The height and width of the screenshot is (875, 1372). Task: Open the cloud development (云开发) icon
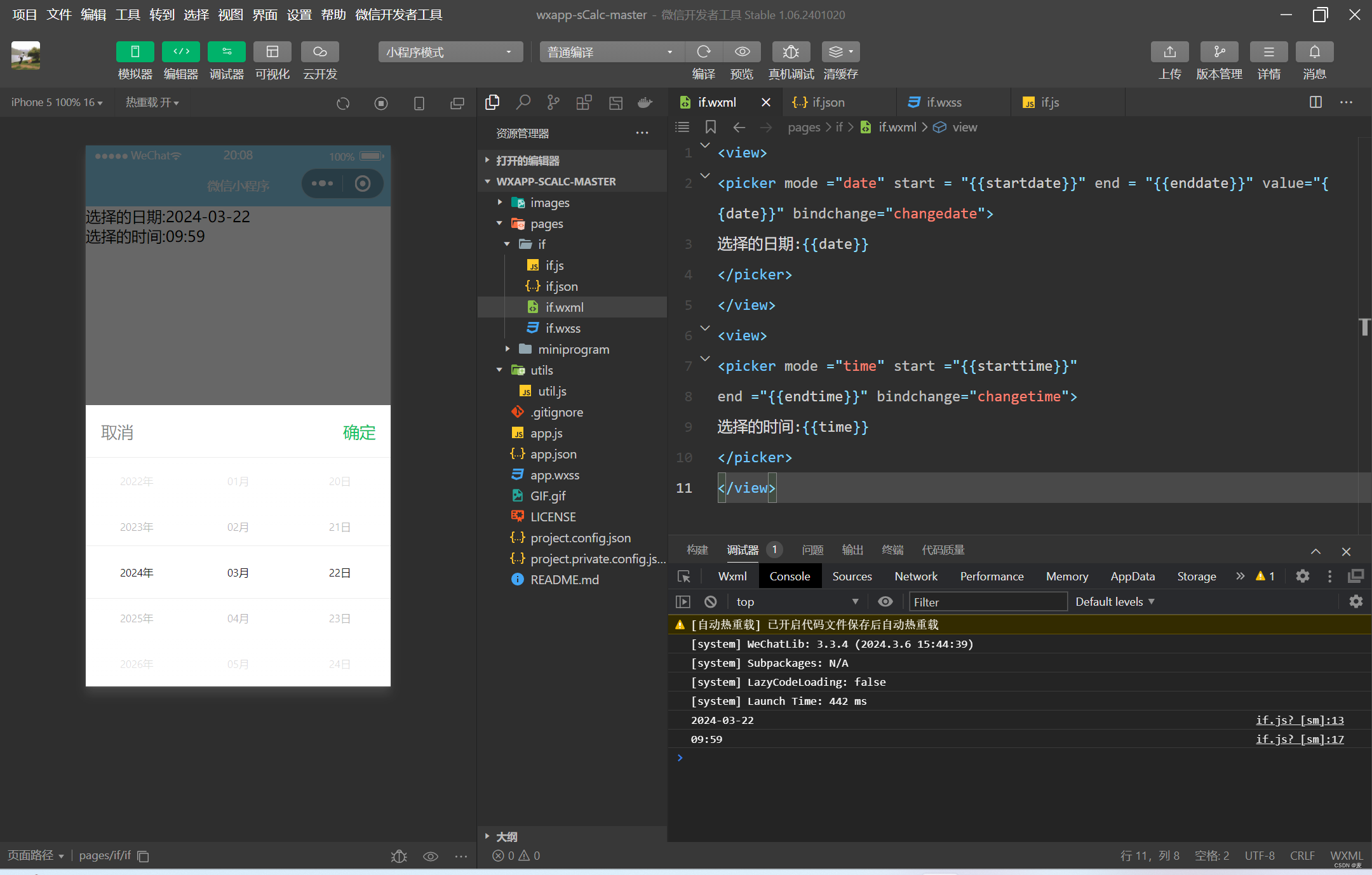pos(319,52)
